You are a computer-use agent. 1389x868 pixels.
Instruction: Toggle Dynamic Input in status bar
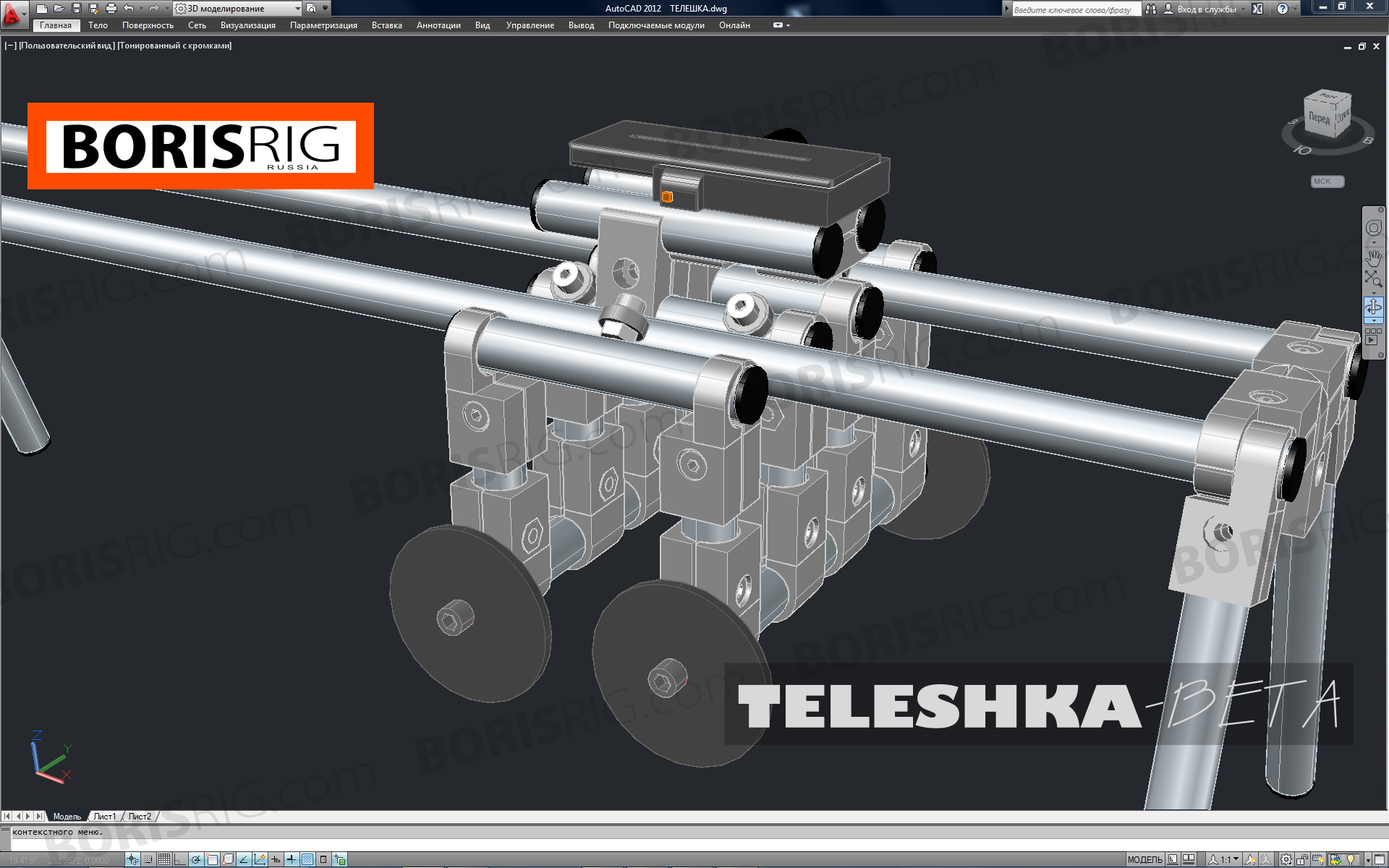click(x=276, y=859)
